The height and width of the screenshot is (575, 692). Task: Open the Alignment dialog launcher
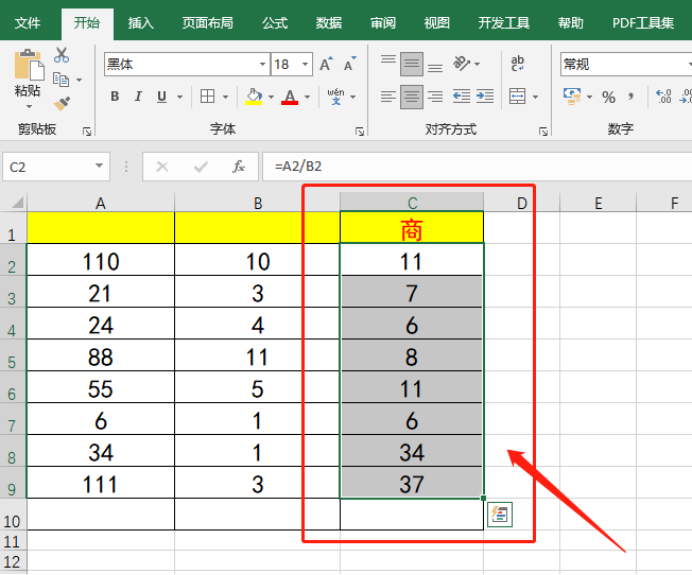[x=543, y=131]
